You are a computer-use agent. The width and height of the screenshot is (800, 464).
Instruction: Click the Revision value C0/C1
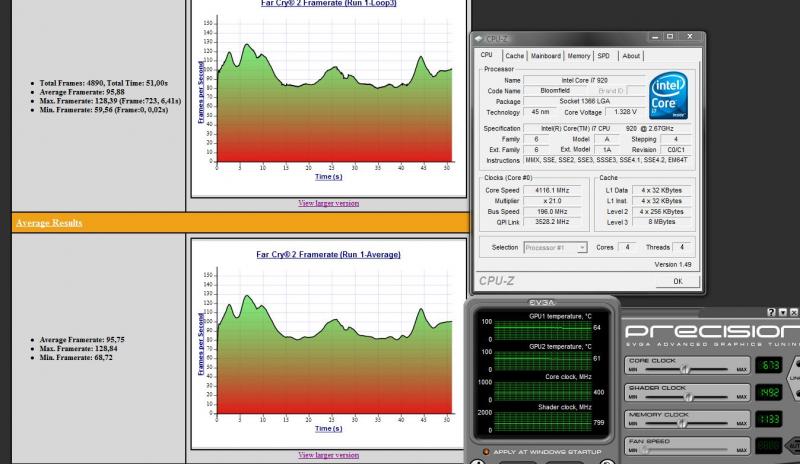point(676,150)
